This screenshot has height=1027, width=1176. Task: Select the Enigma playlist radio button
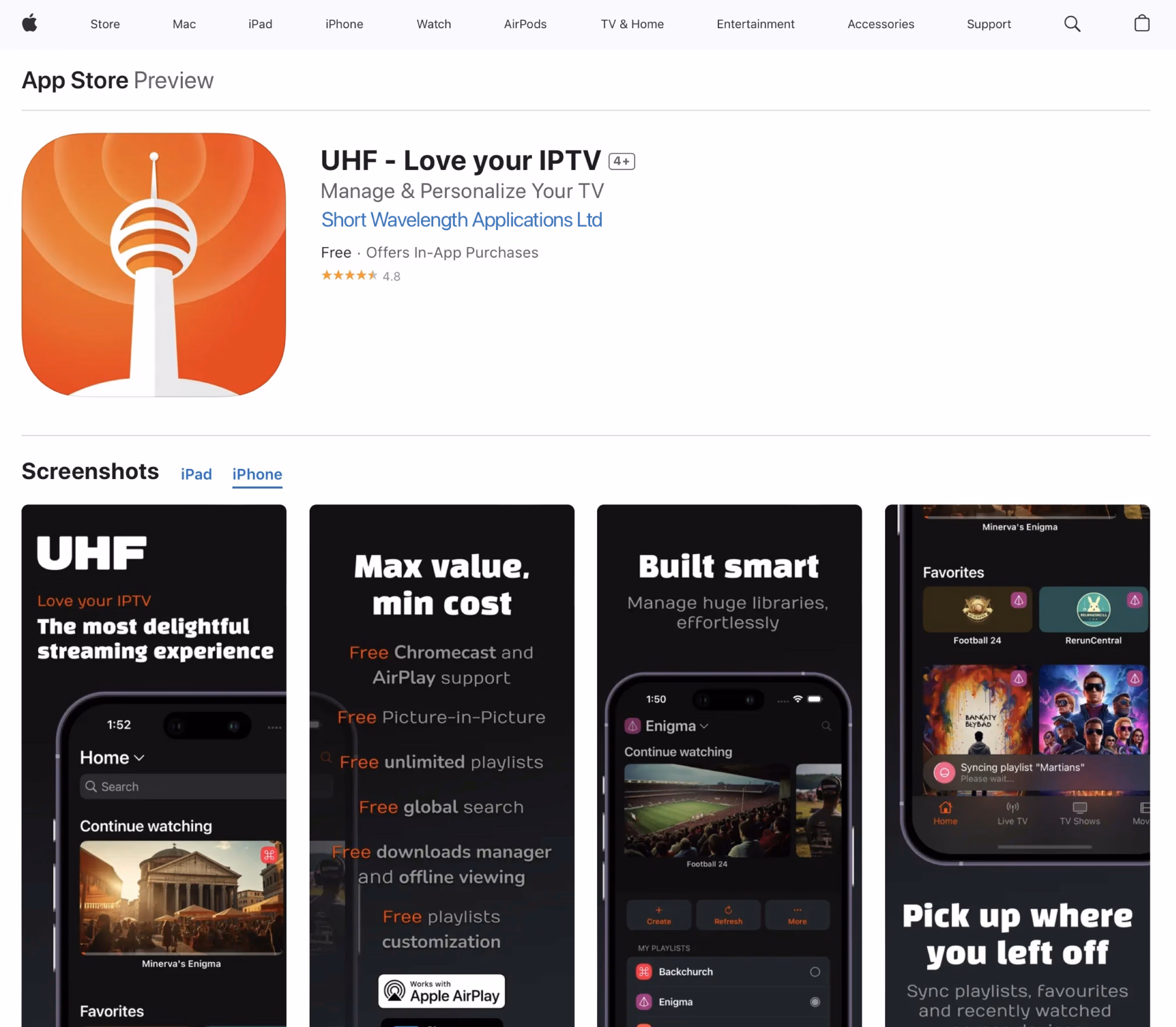813,1001
